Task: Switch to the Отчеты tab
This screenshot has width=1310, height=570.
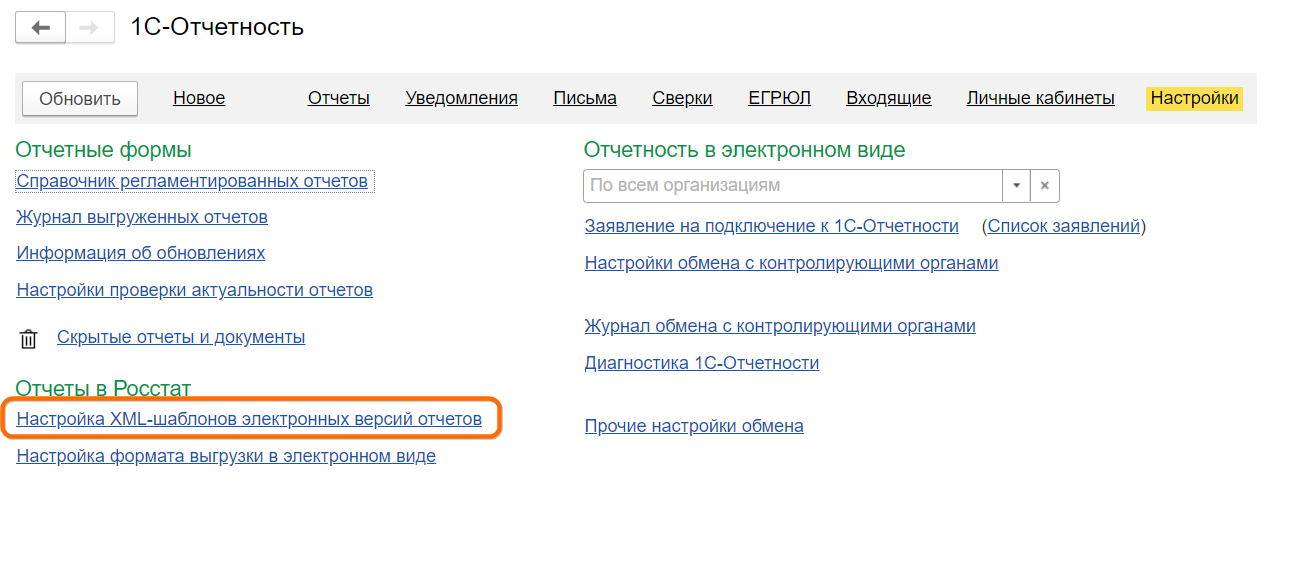Action: [339, 98]
